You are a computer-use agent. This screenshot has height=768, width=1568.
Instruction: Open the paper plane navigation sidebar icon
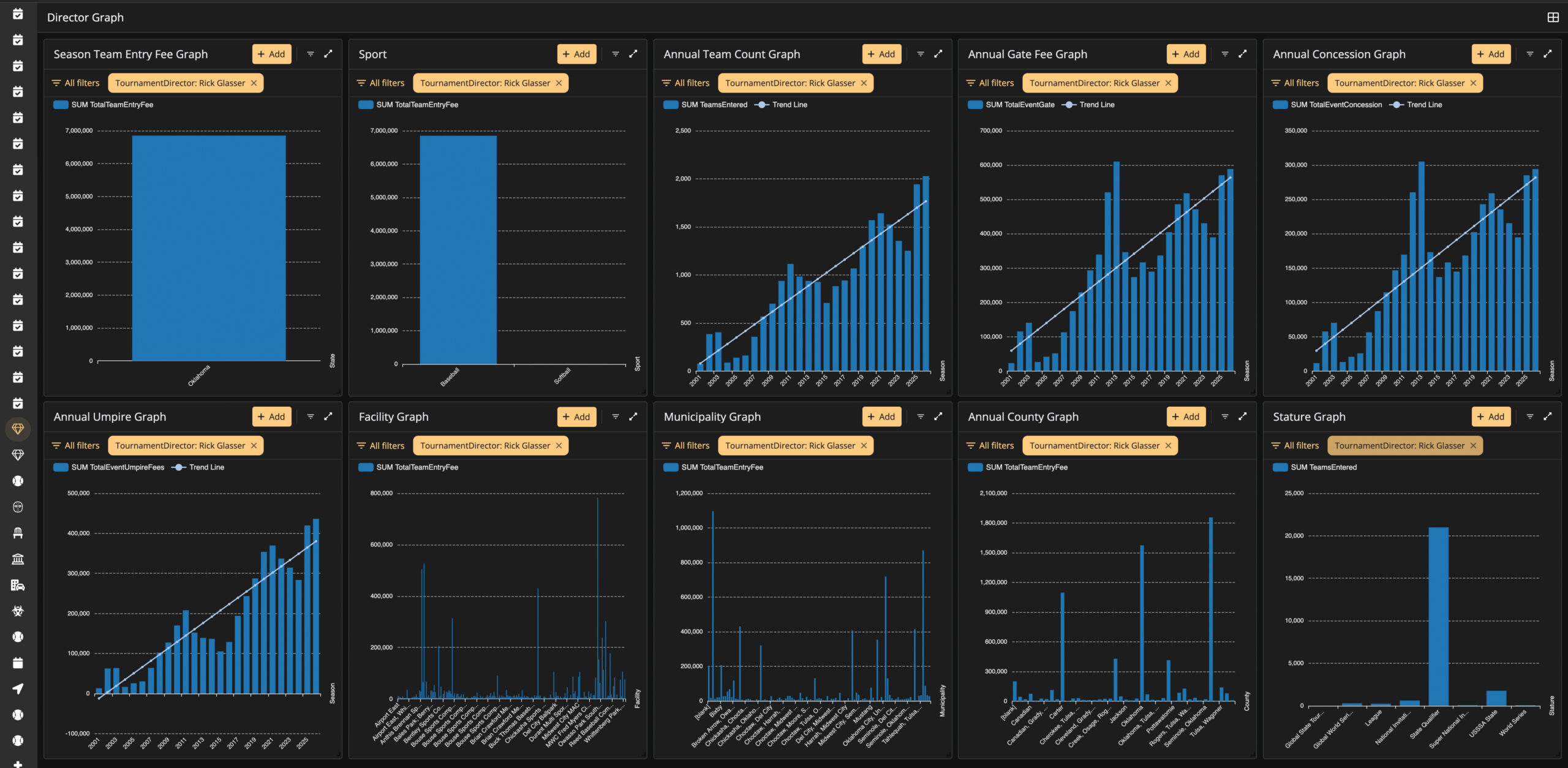coord(18,688)
